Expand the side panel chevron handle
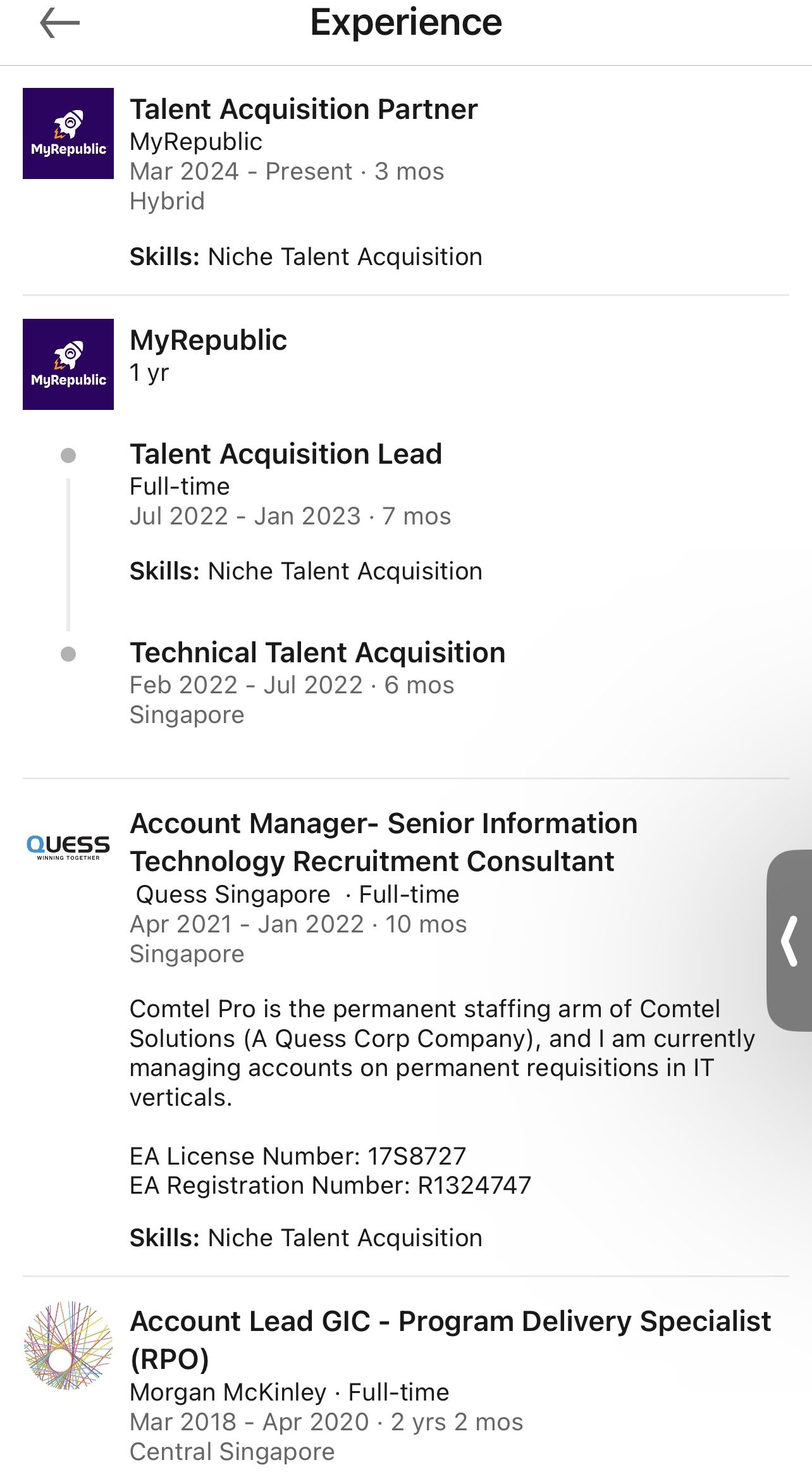 tap(789, 941)
